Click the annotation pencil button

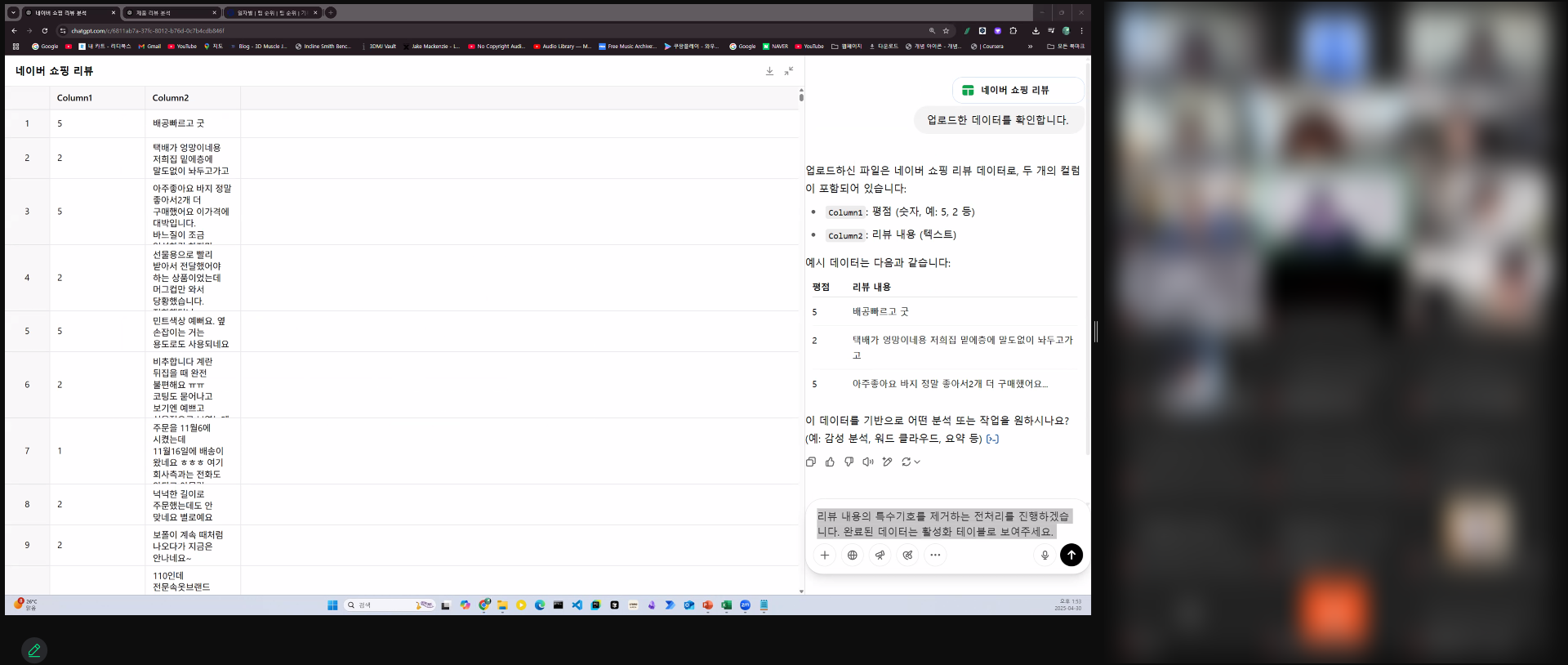pyautogui.click(x=34, y=650)
